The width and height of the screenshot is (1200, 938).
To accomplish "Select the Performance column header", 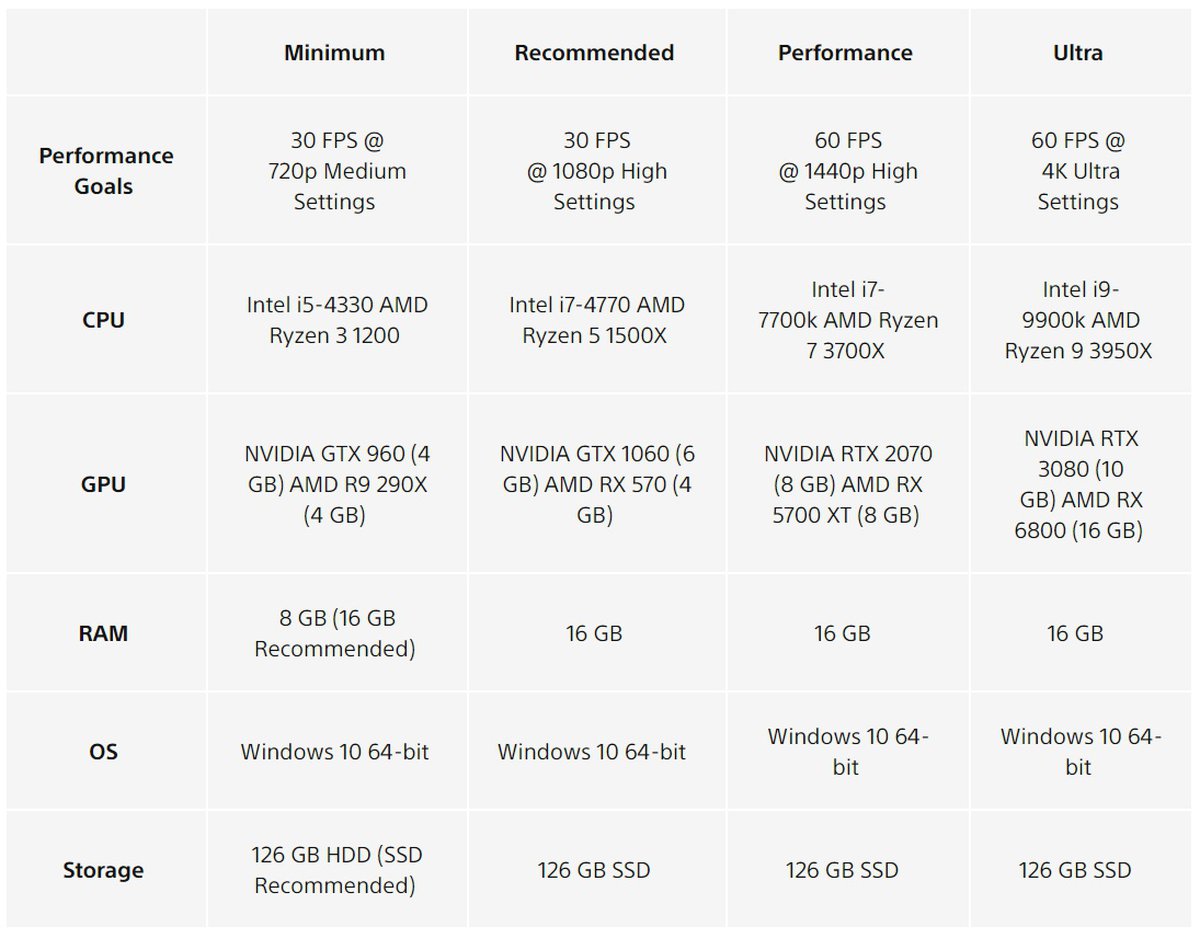I will (845, 53).
